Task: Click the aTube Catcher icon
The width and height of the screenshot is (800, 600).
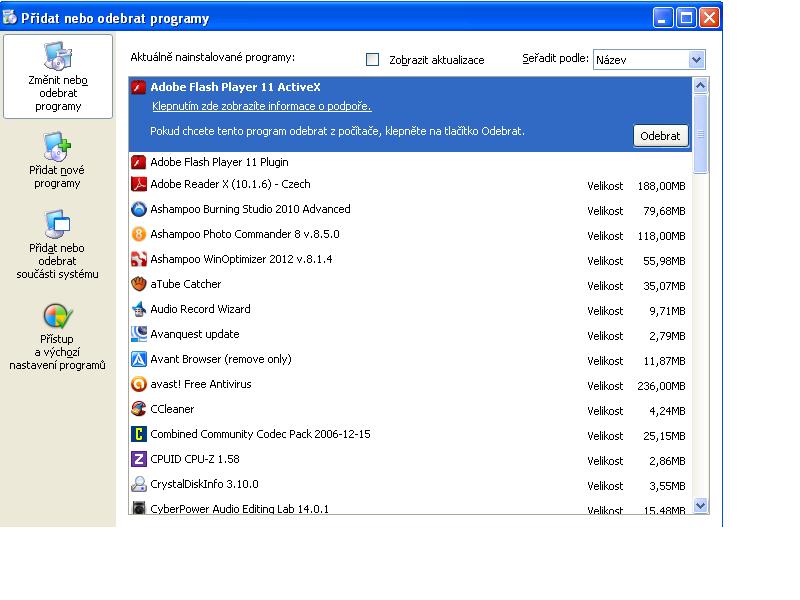Action: point(140,284)
